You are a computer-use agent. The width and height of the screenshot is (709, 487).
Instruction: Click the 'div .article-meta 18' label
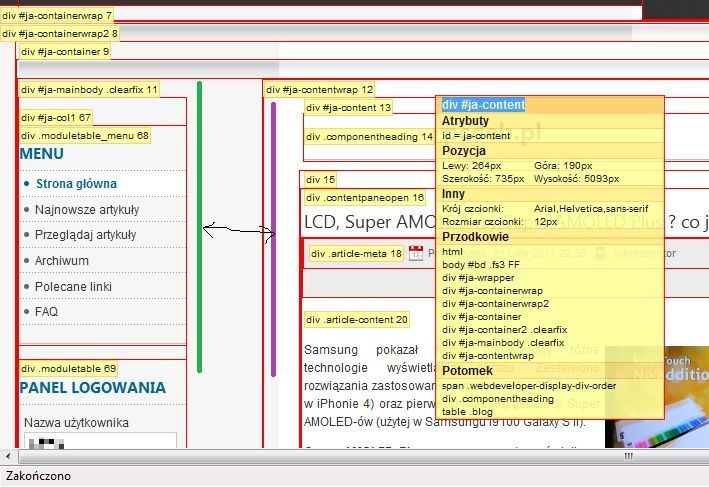pyautogui.click(x=356, y=254)
